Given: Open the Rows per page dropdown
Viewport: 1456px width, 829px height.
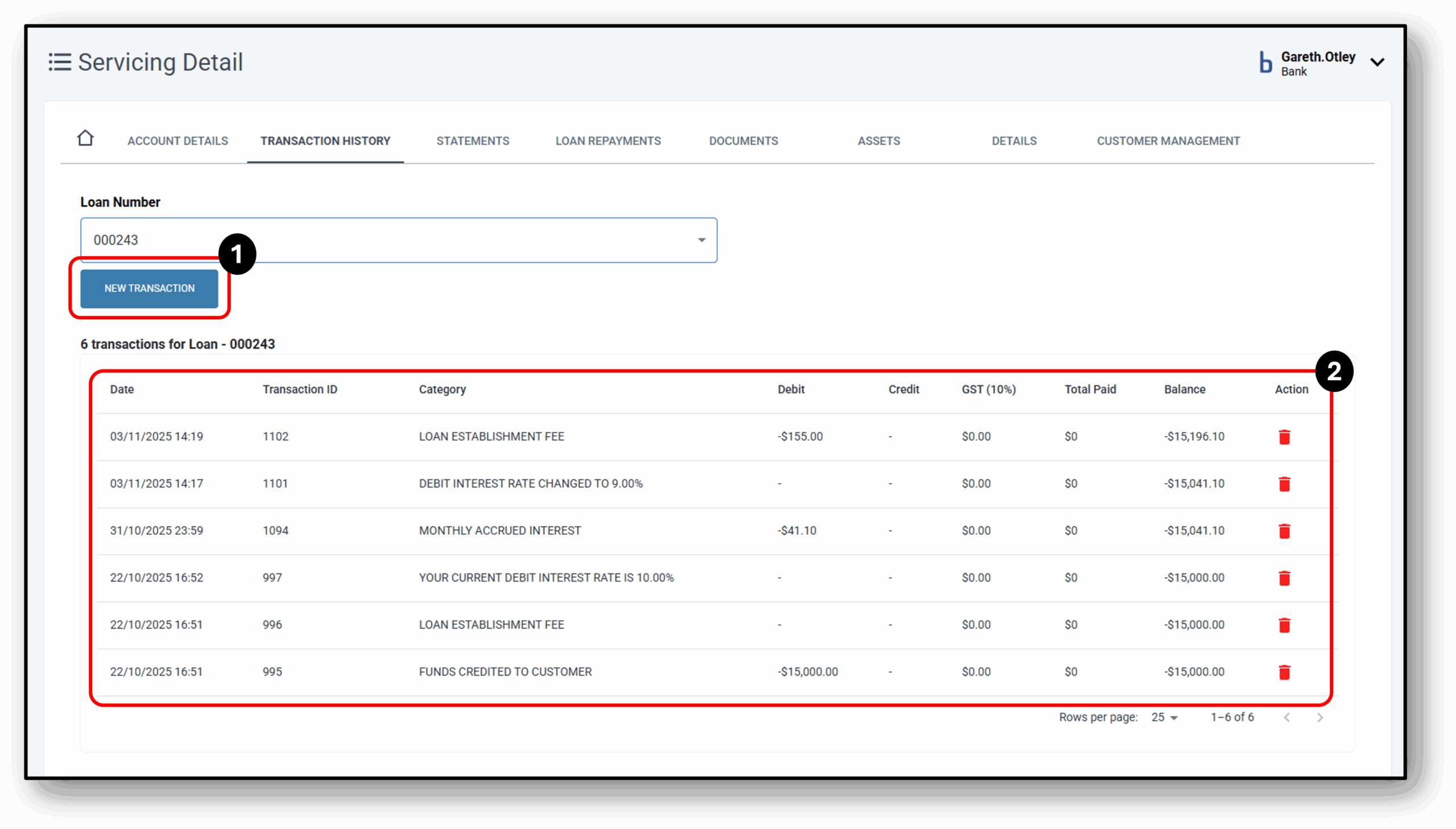Looking at the screenshot, I should [x=1164, y=717].
